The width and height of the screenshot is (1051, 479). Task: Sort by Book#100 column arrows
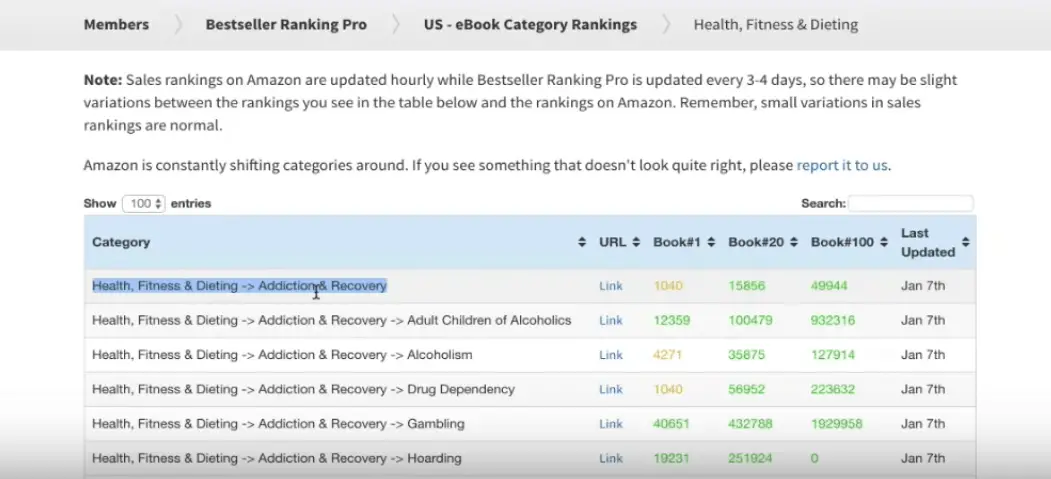(x=884, y=243)
